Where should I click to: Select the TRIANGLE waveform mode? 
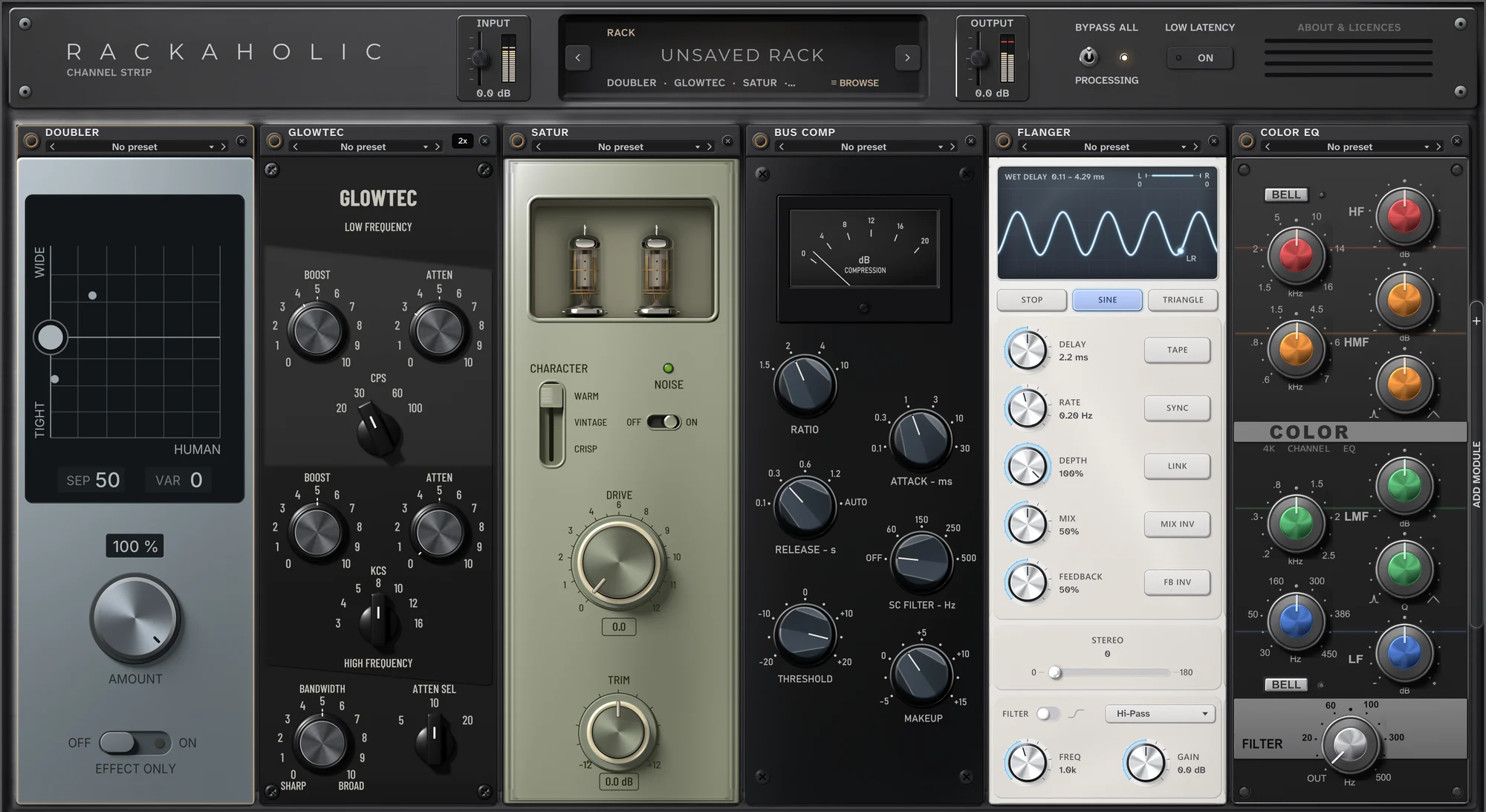(x=1183, y=300)
